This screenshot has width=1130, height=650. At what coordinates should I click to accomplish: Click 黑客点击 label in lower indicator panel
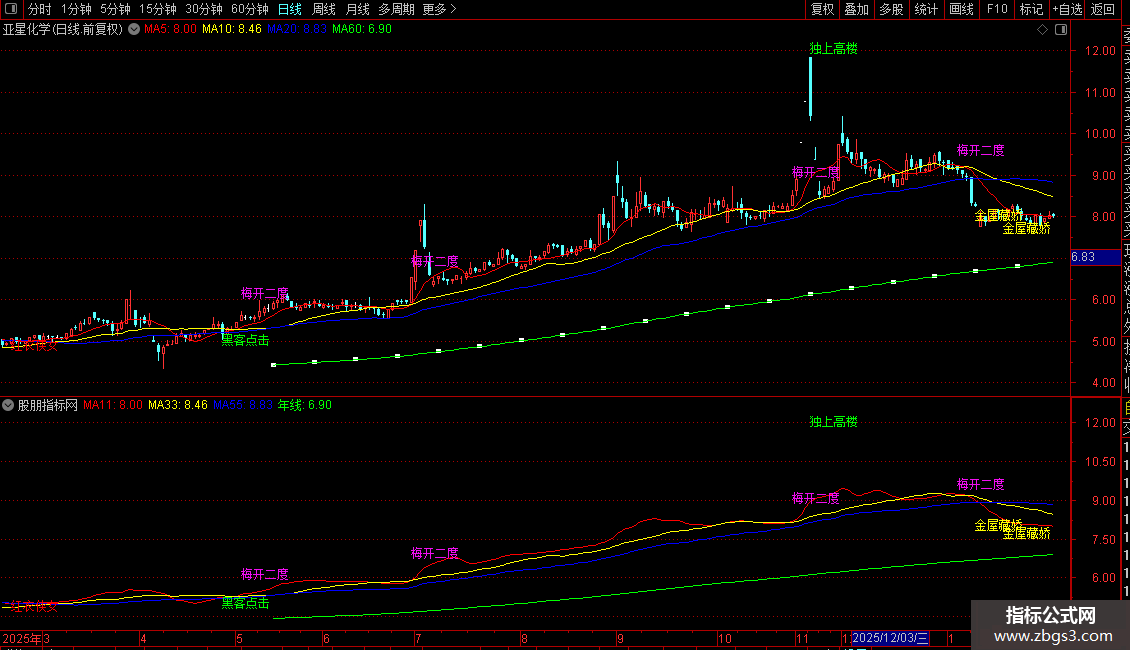click(x=245, y=603)
